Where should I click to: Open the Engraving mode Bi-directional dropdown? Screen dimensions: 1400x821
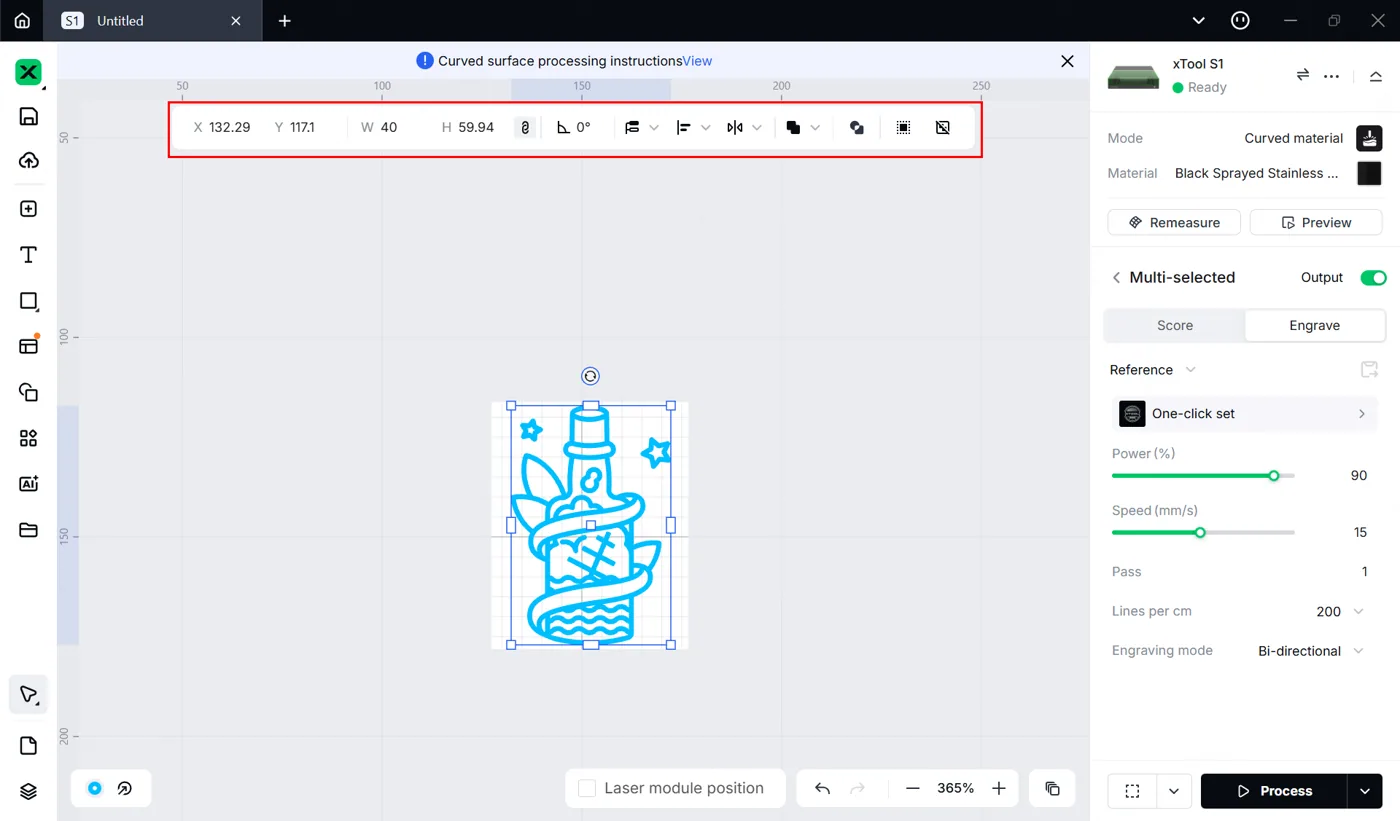coord(1311,651)
